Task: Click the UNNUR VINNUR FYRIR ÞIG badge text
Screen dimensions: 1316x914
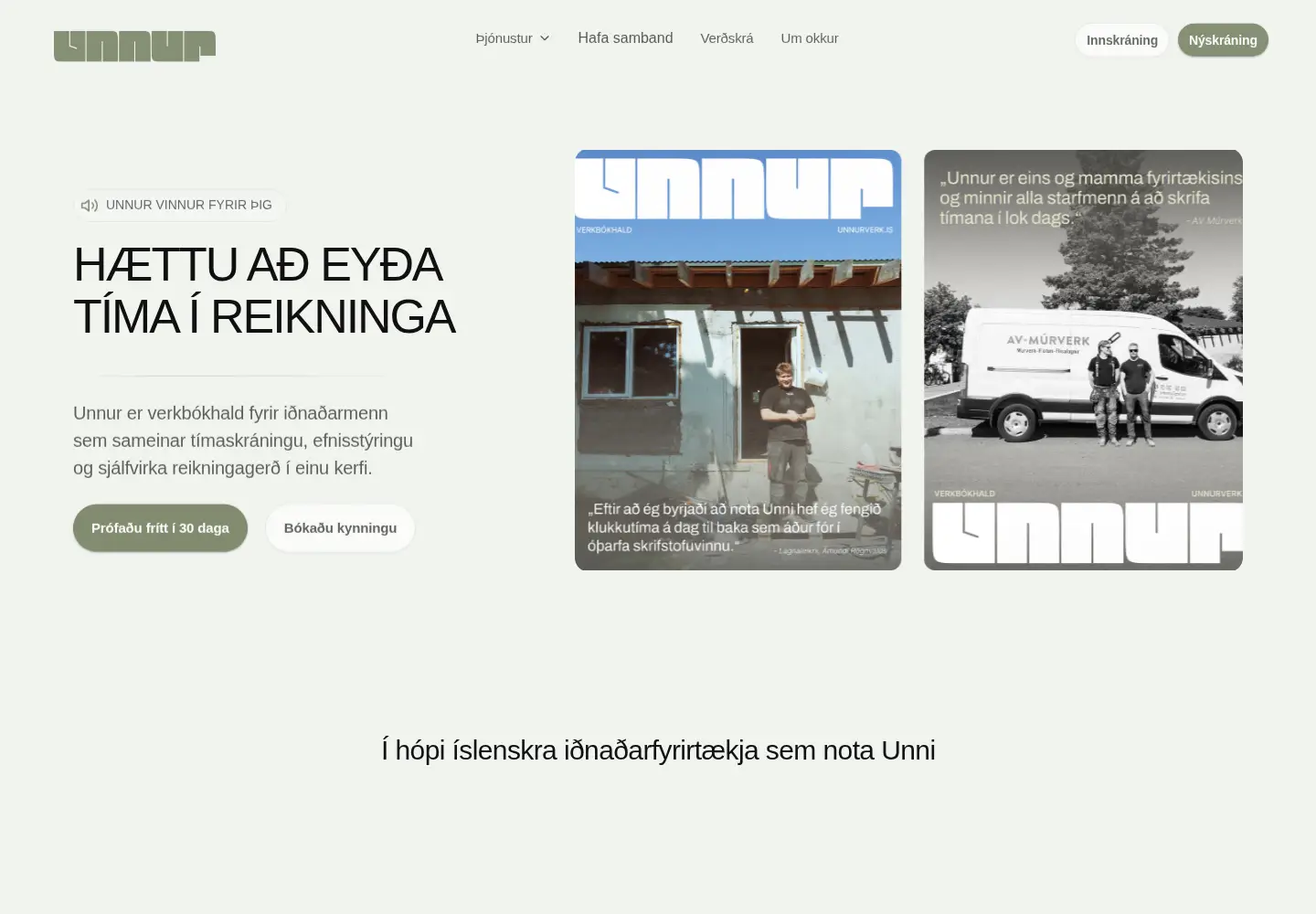Action: coord(189,205)
